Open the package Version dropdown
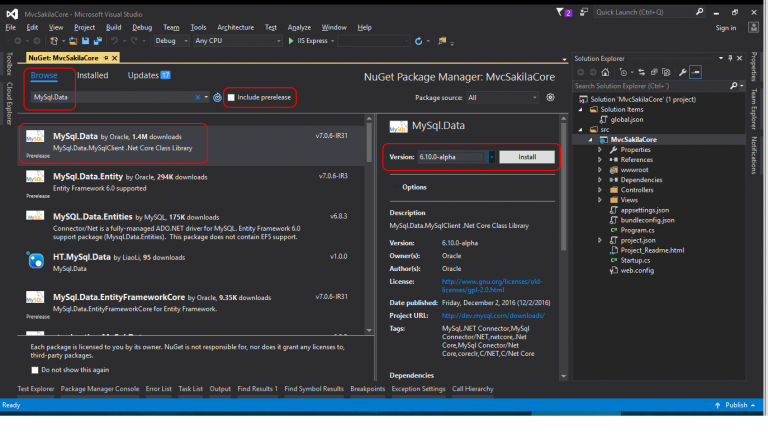 coord(491,157)
